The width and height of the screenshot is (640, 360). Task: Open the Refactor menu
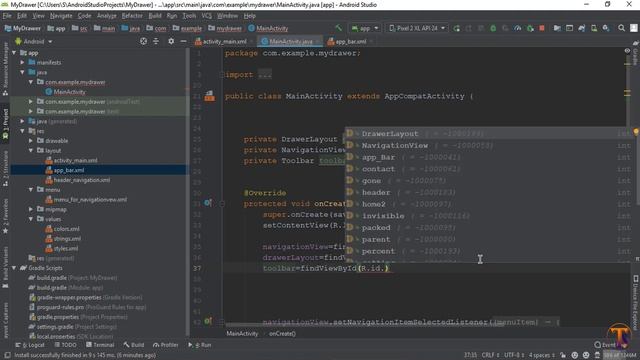132,16
